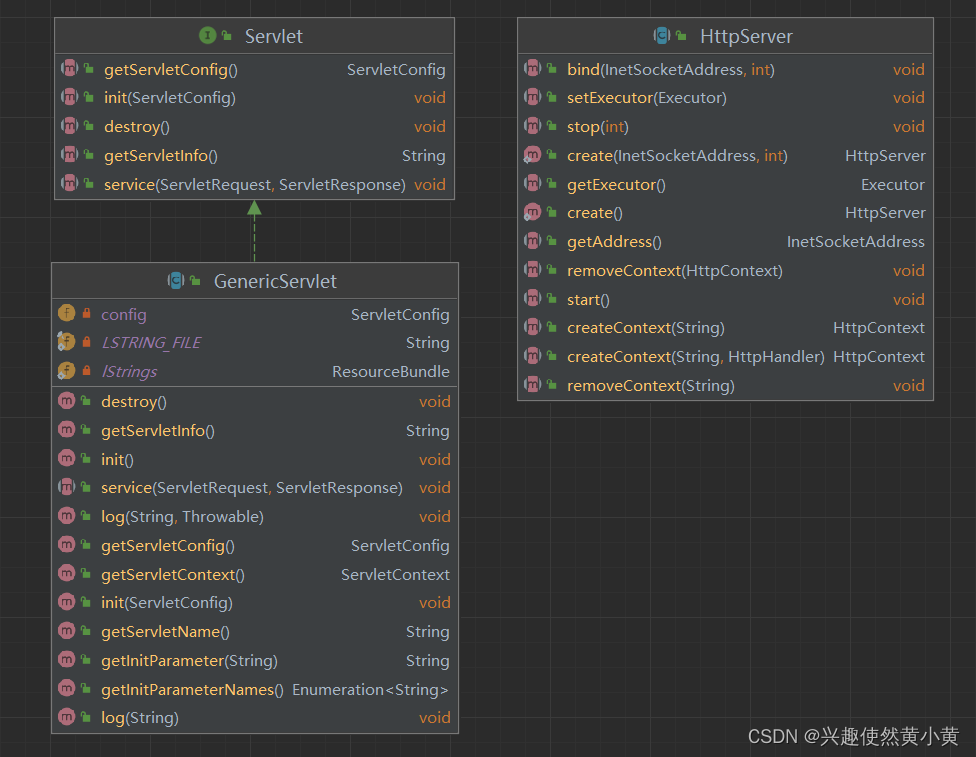Select removeContext(String) method

[x=650, y=386]
